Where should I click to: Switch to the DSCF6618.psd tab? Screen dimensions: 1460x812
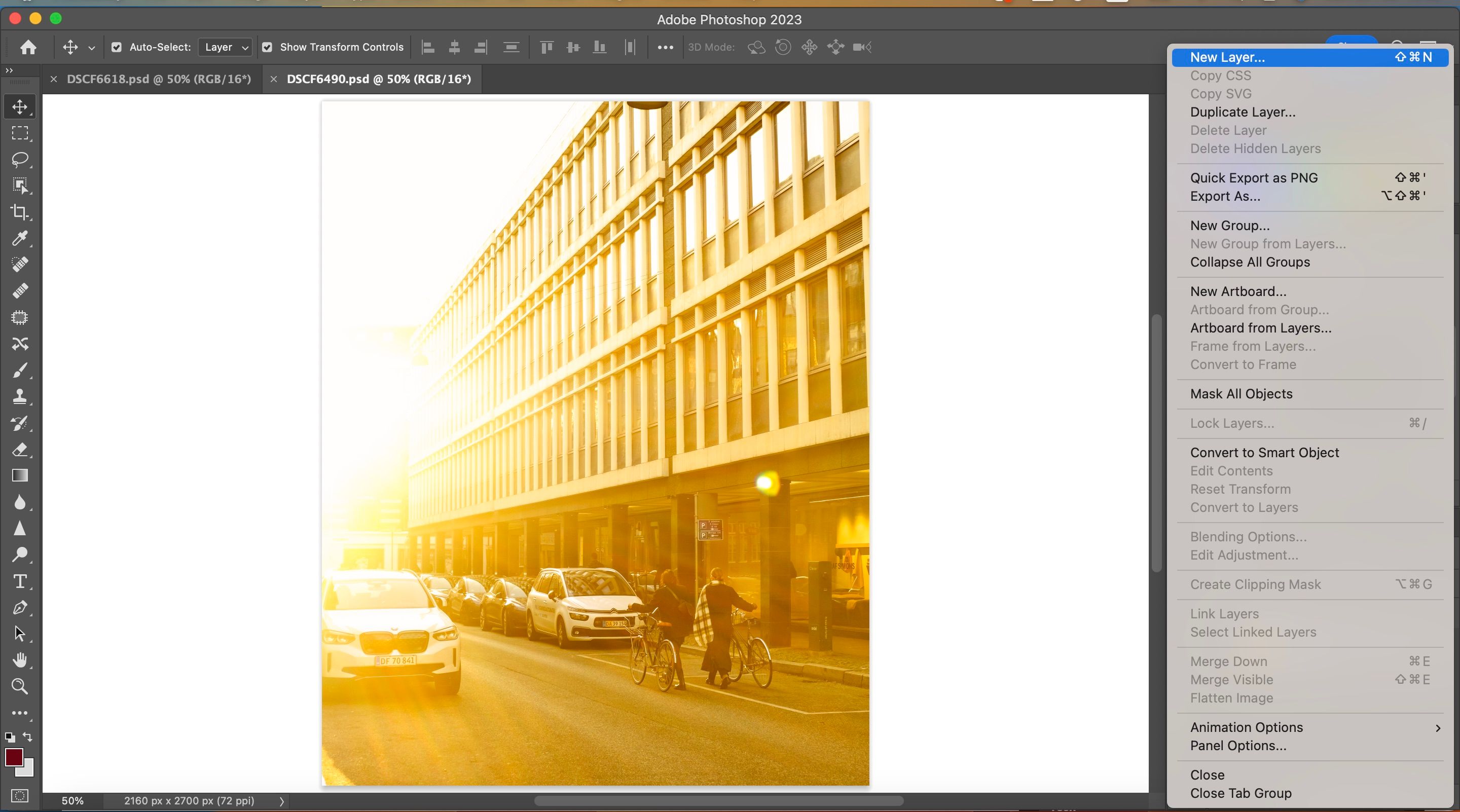[x=159, y=79]
